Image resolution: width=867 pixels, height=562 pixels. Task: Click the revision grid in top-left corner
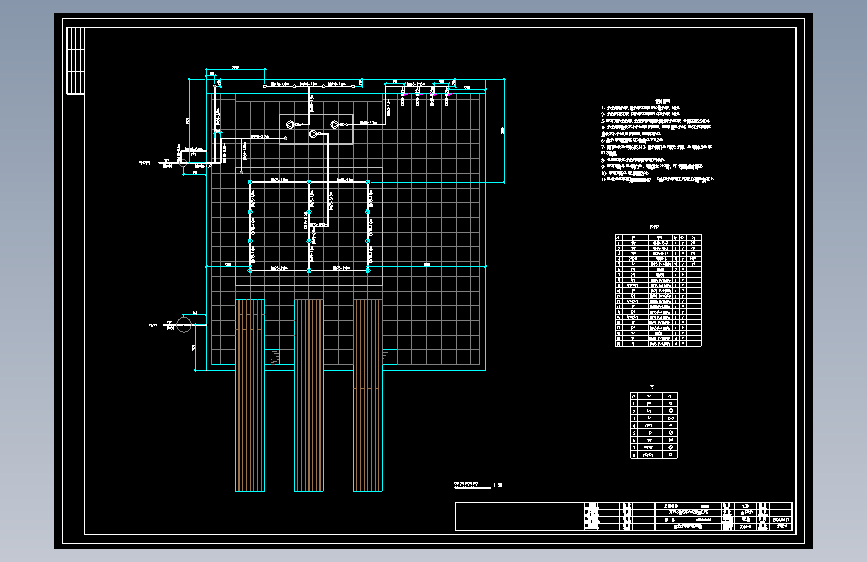coord(75,61)
